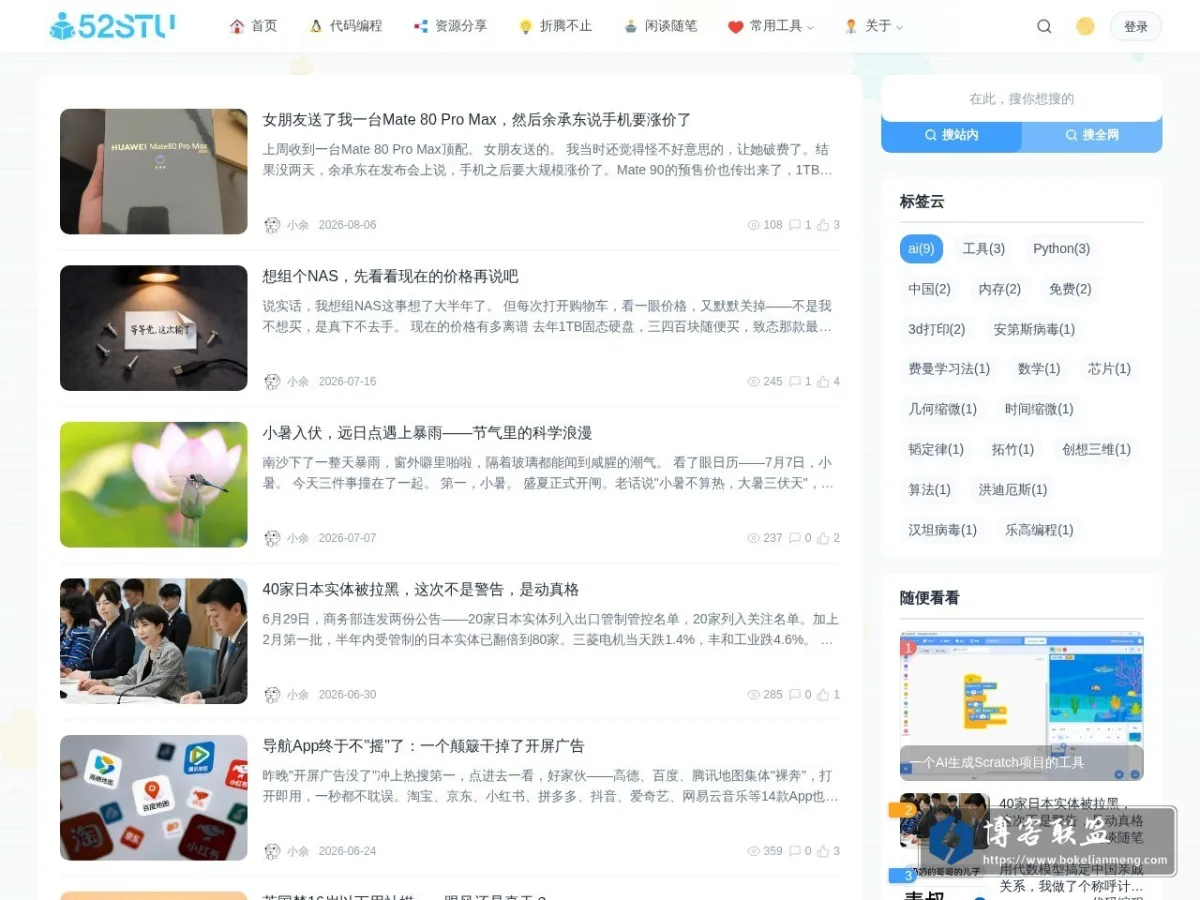
Task: Select the 3d打印(2) tag
Action: pos(937,329)
